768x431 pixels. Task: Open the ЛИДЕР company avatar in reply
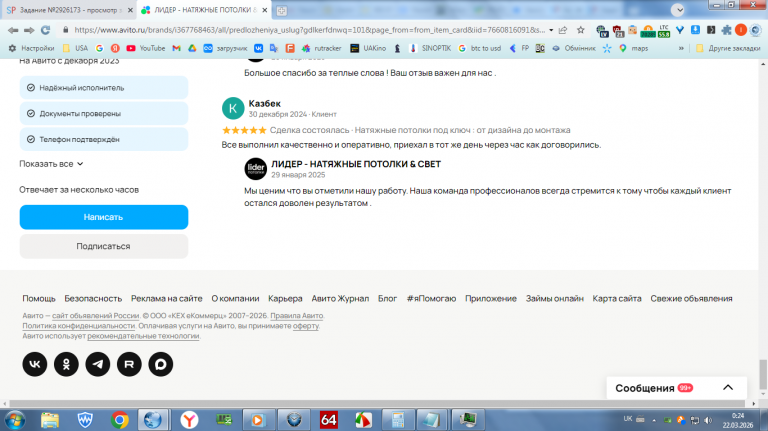point(256,169)
